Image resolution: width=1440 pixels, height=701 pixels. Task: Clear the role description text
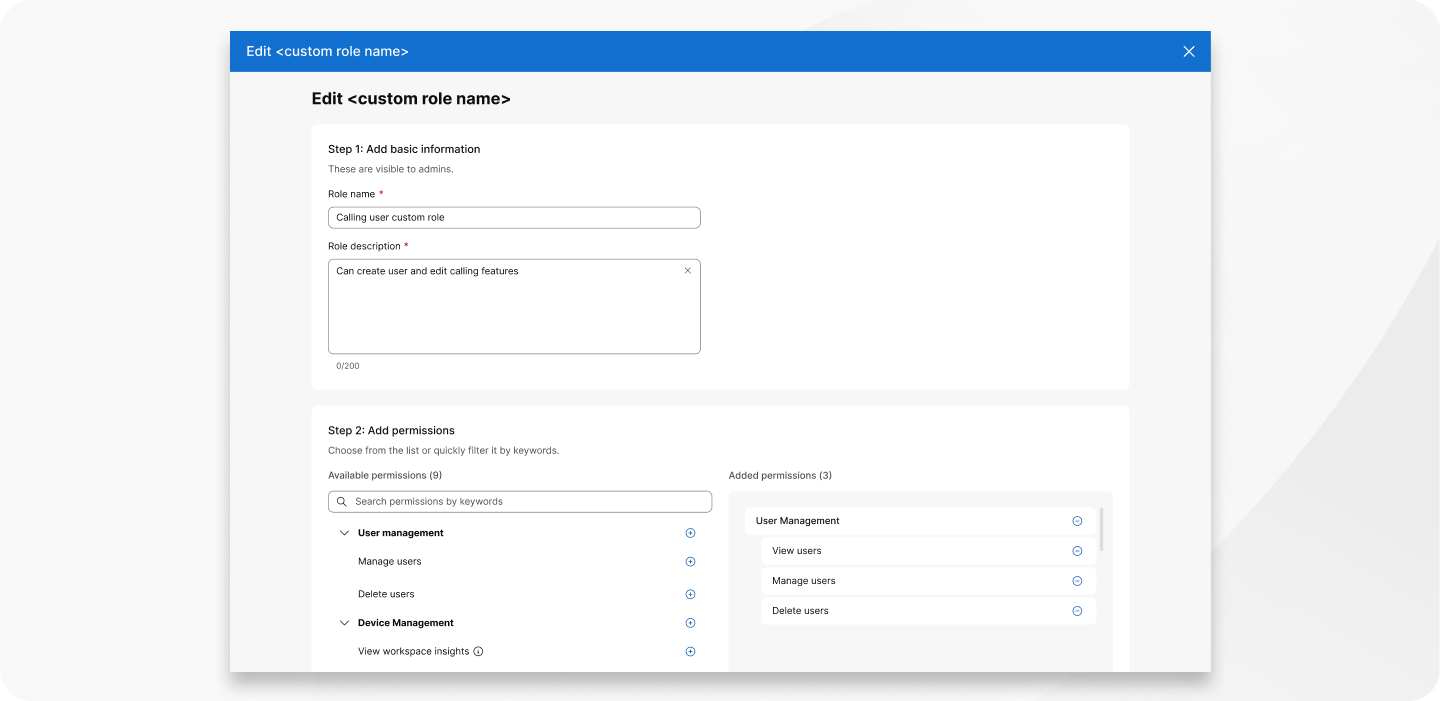687,271
